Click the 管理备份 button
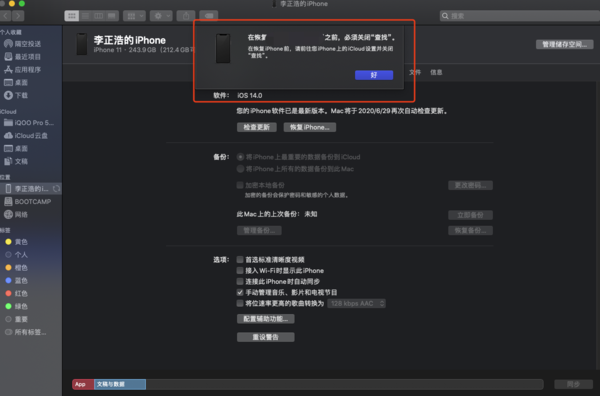This screenshot has height=396, width=600. (259, 231)
